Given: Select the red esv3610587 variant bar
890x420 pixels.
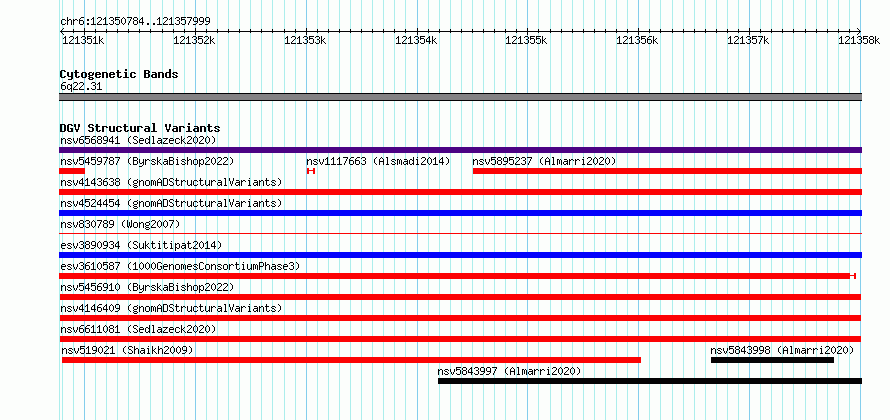Looking at the screenshot, I should click(x=457, y=276).
